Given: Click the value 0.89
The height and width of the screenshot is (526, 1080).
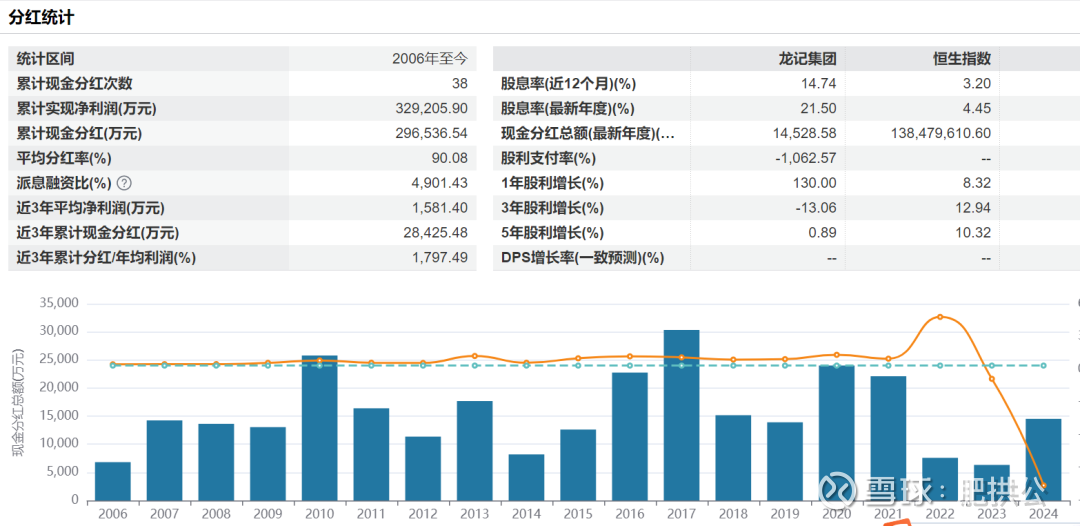Looking at the screenshot, I should pos(822,233).
